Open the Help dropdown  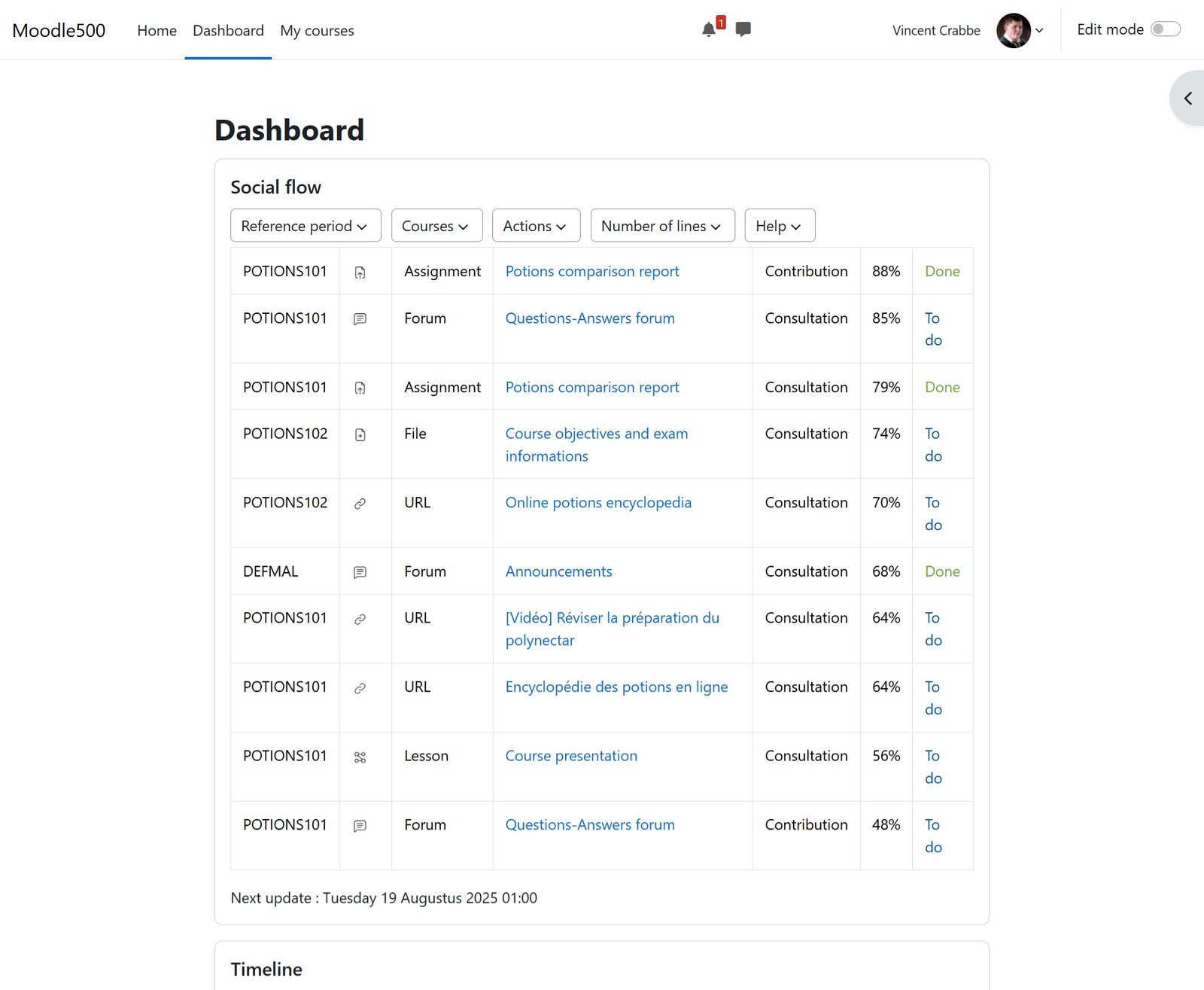tap(780, 226)
